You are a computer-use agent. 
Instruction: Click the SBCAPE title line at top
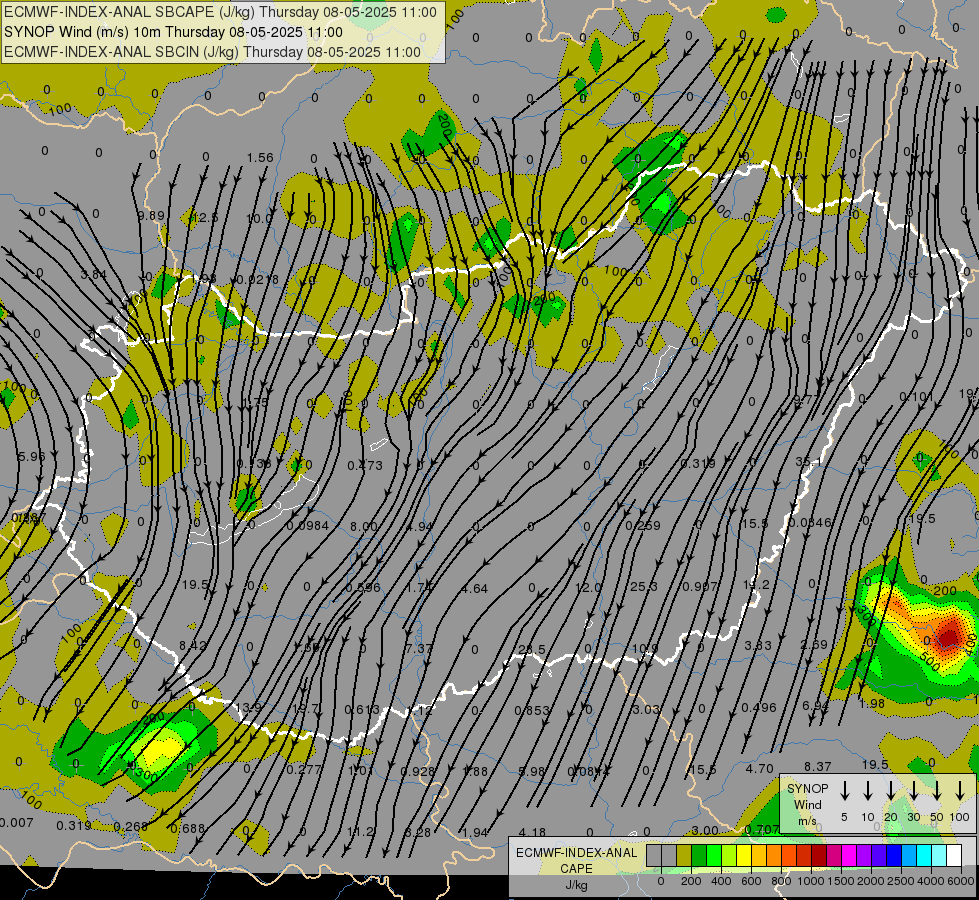click(x=220, y=12)
